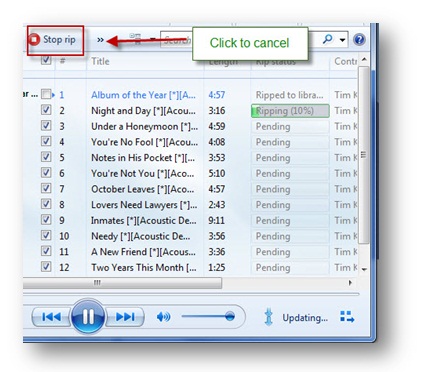Open the toolbar overflow chevron menu
This screenshot has height=372, width=422.
(x=100, y=40)
